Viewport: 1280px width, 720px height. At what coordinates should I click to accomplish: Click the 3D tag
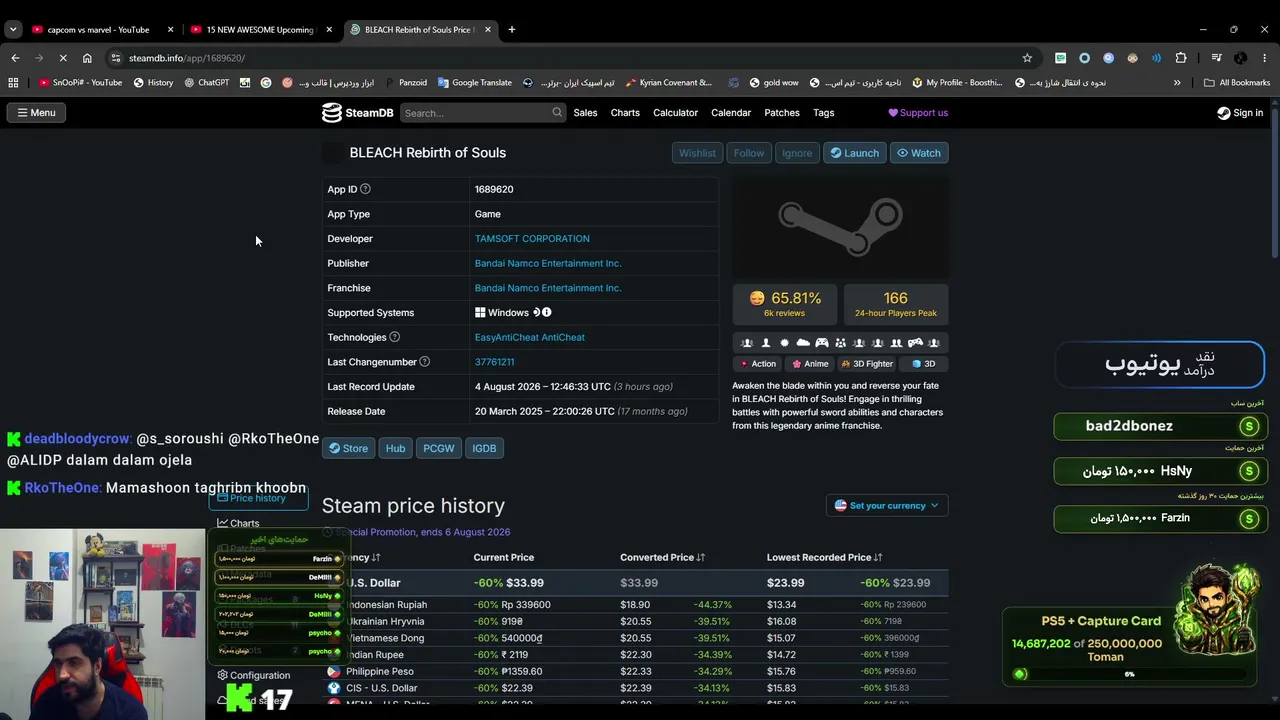coord(924,364)
